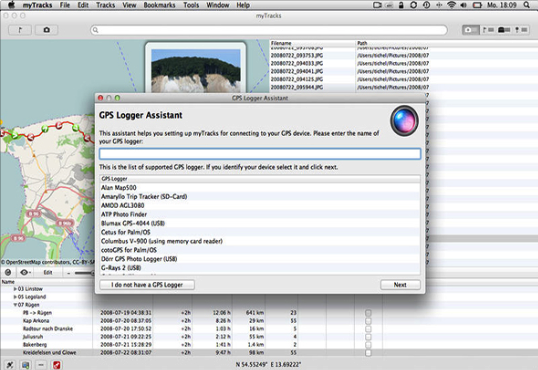Open the Bookmarks menu
Viewport: 538px width, 370px height.
pos(159,5)
